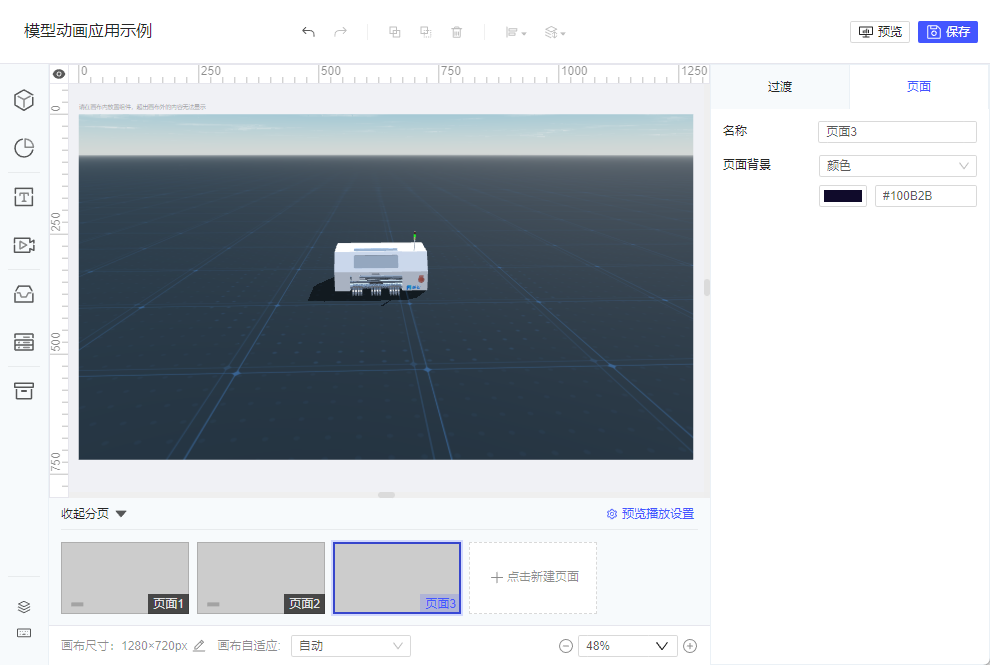Image resolution: width=990 pixels, height=665 pixels.
Task: Click the trash delete icon
Action: tap(456, 32)
